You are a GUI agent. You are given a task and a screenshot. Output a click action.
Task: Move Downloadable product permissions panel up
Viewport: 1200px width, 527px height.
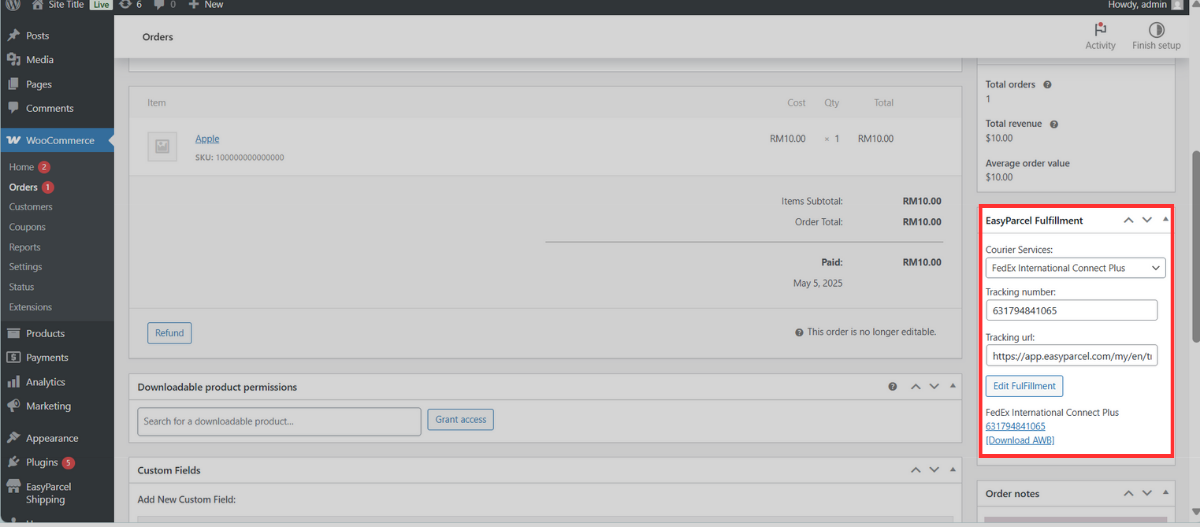click(914, 387)
